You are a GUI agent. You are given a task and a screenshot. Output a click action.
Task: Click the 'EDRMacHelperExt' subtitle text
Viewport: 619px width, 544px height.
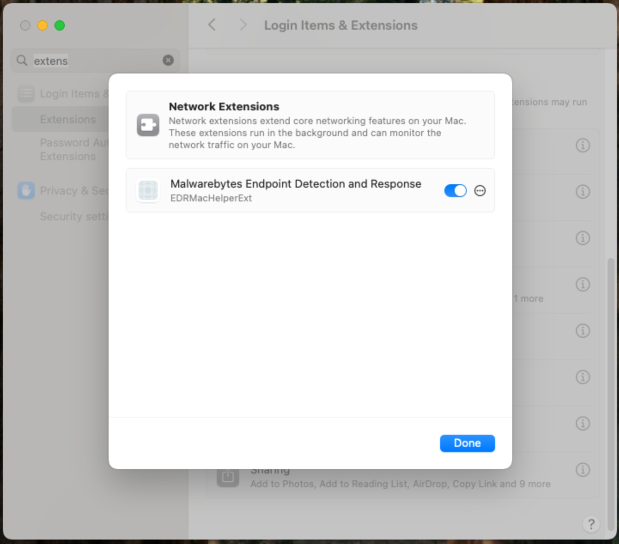[211, 198]
